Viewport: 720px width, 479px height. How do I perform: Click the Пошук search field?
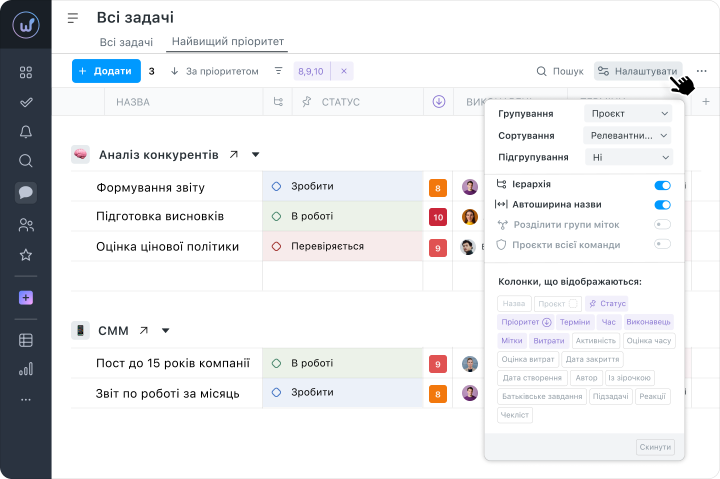[560, 71]
